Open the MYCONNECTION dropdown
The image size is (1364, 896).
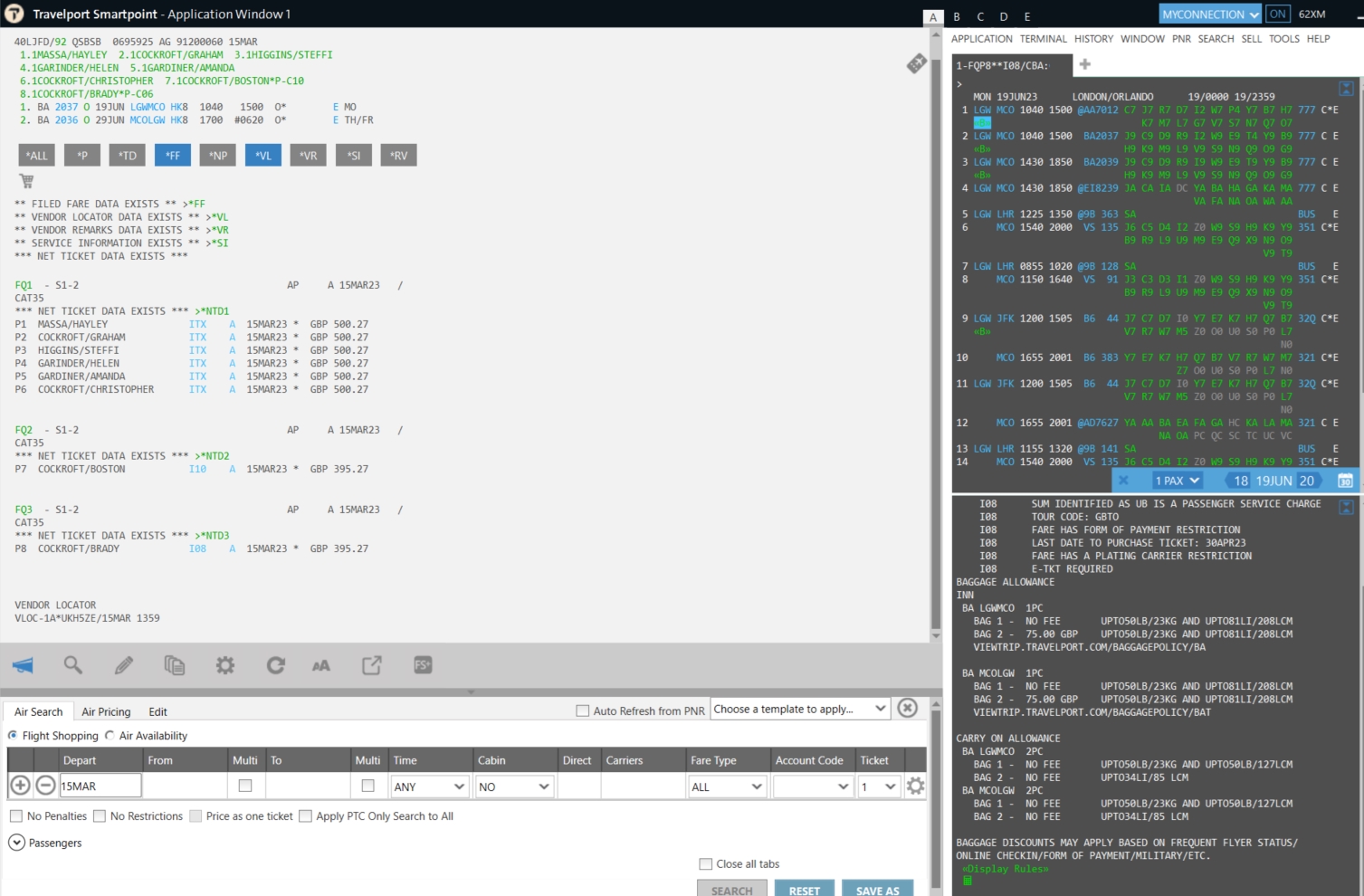[1210, 14]
